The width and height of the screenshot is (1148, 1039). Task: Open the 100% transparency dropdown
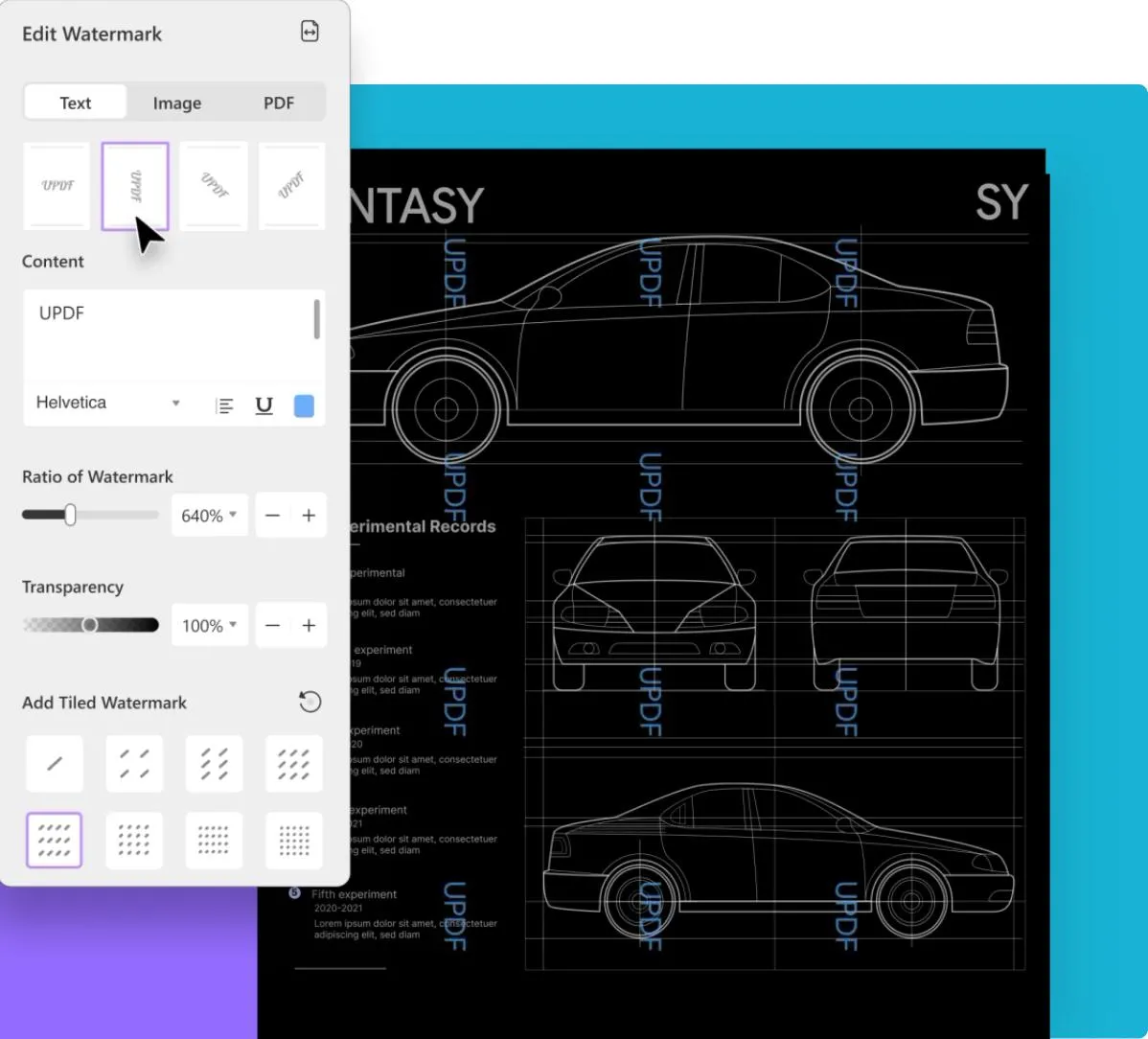(x=210, y=625)
